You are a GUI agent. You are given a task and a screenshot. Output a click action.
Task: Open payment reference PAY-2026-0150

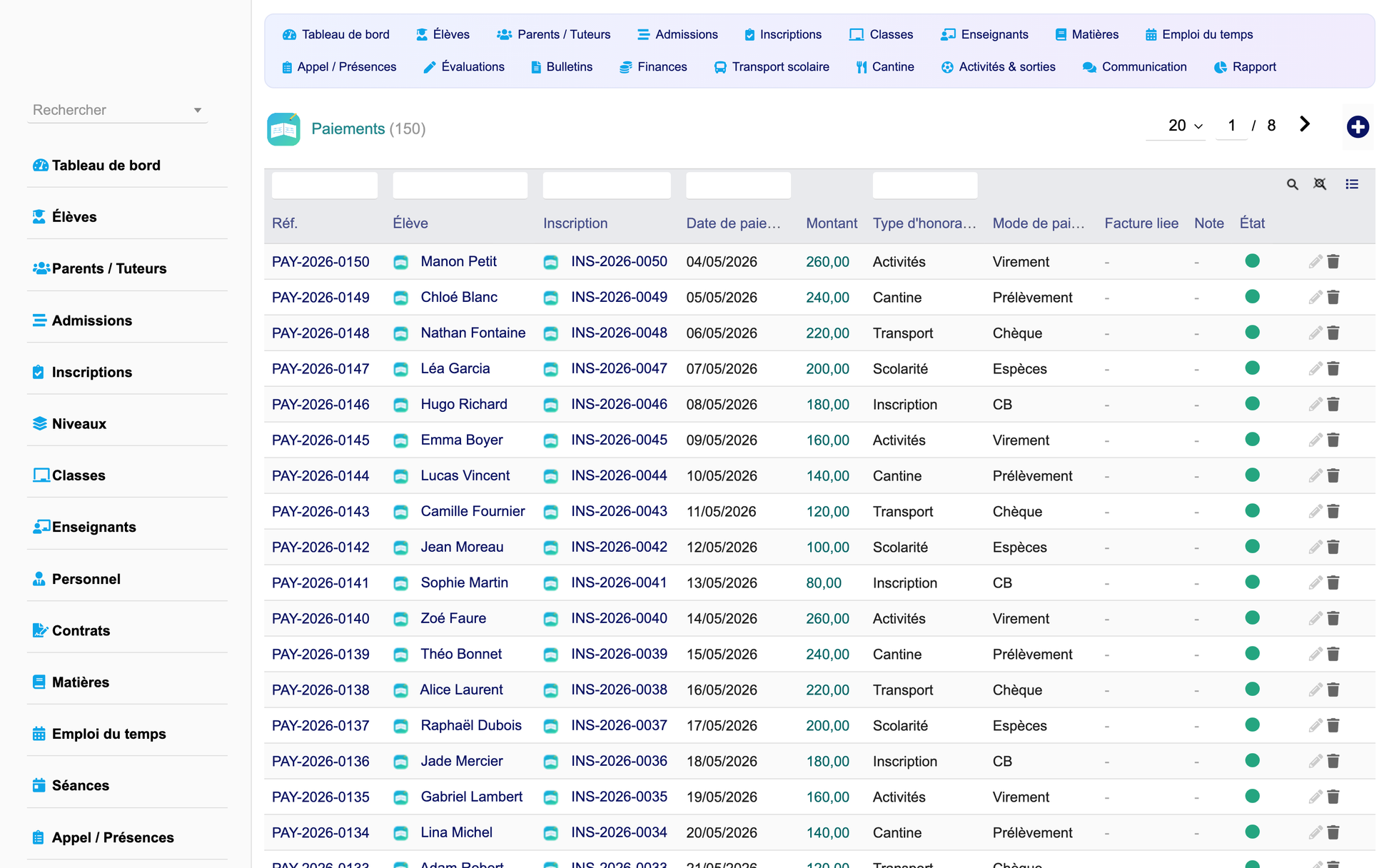[320, 262]
